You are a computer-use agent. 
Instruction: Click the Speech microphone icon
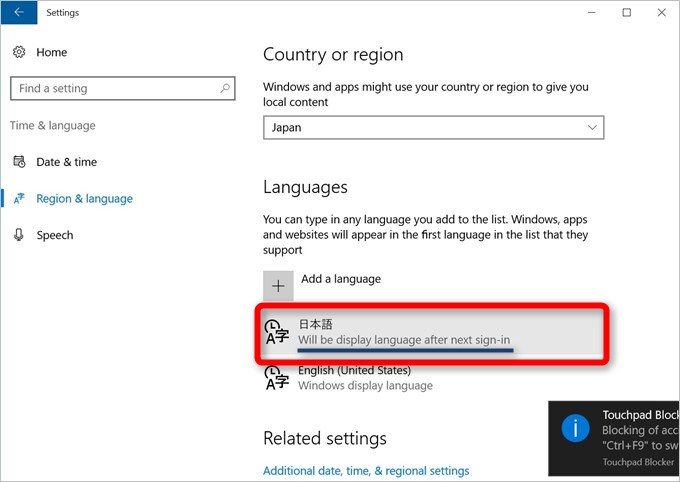click(19, 235)
